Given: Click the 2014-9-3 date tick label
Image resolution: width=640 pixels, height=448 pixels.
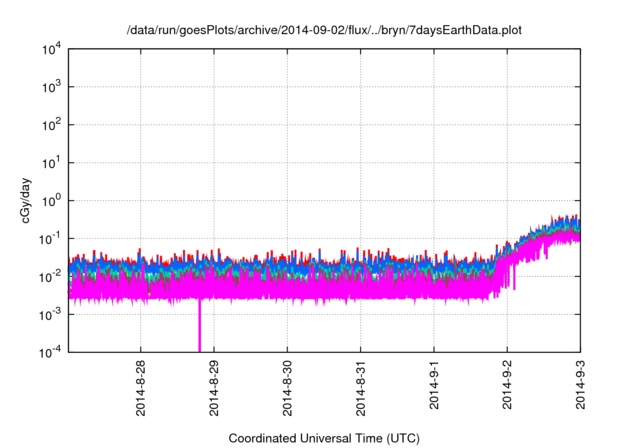Looking at the screenshot, I should [580, 385].
